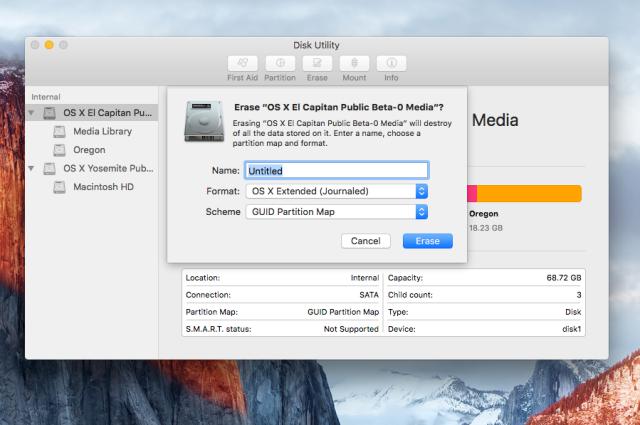This screenshot has width=640, height=425.
Task: Open the Format dropdown menu
Action: [337, 191]
